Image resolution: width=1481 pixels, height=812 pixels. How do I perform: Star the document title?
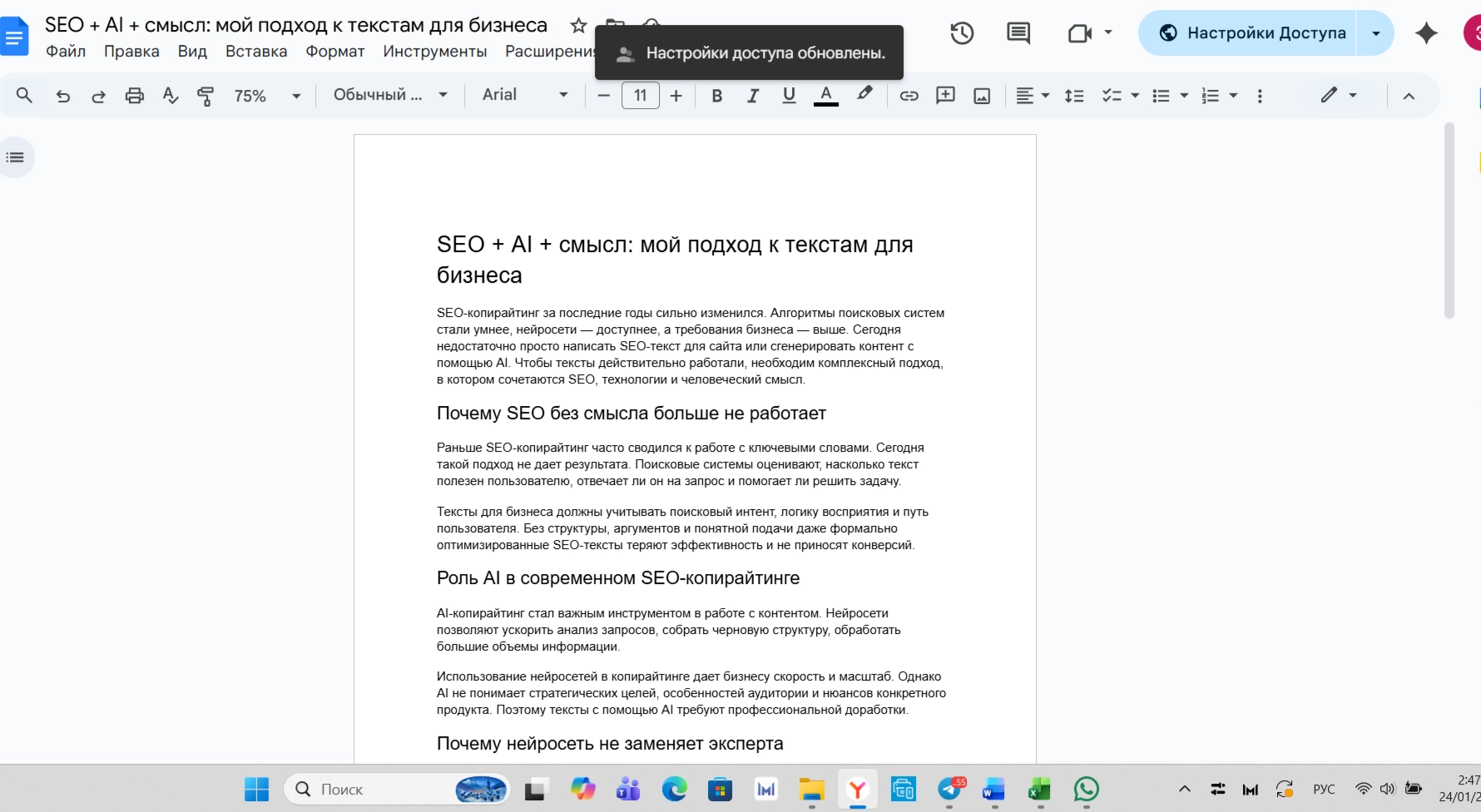coord(578,26)
